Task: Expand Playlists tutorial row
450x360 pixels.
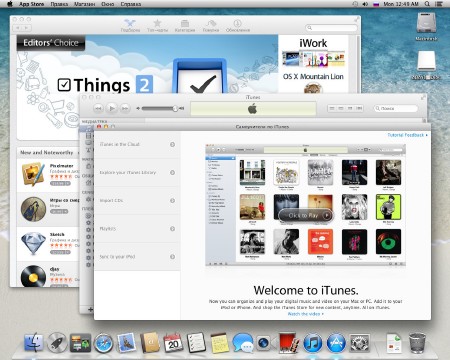Action: coord(137,229)
